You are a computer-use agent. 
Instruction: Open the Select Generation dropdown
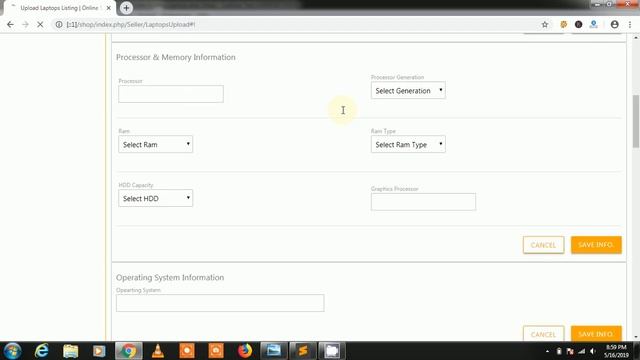408,90
